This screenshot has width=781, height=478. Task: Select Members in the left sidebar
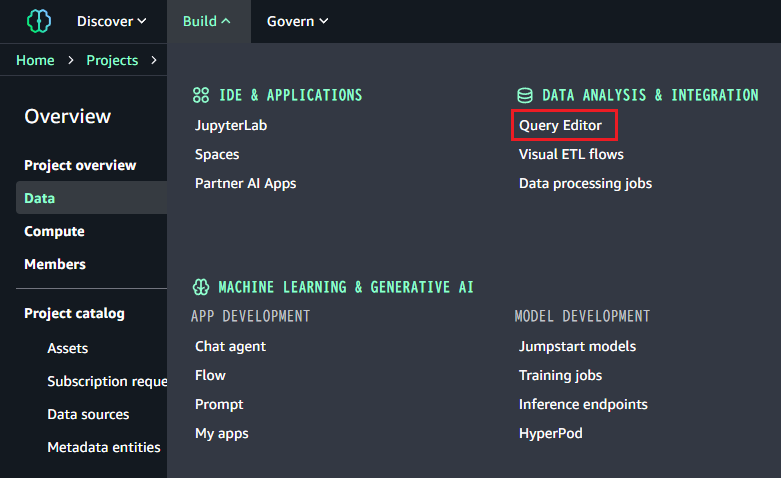point(55,265)
